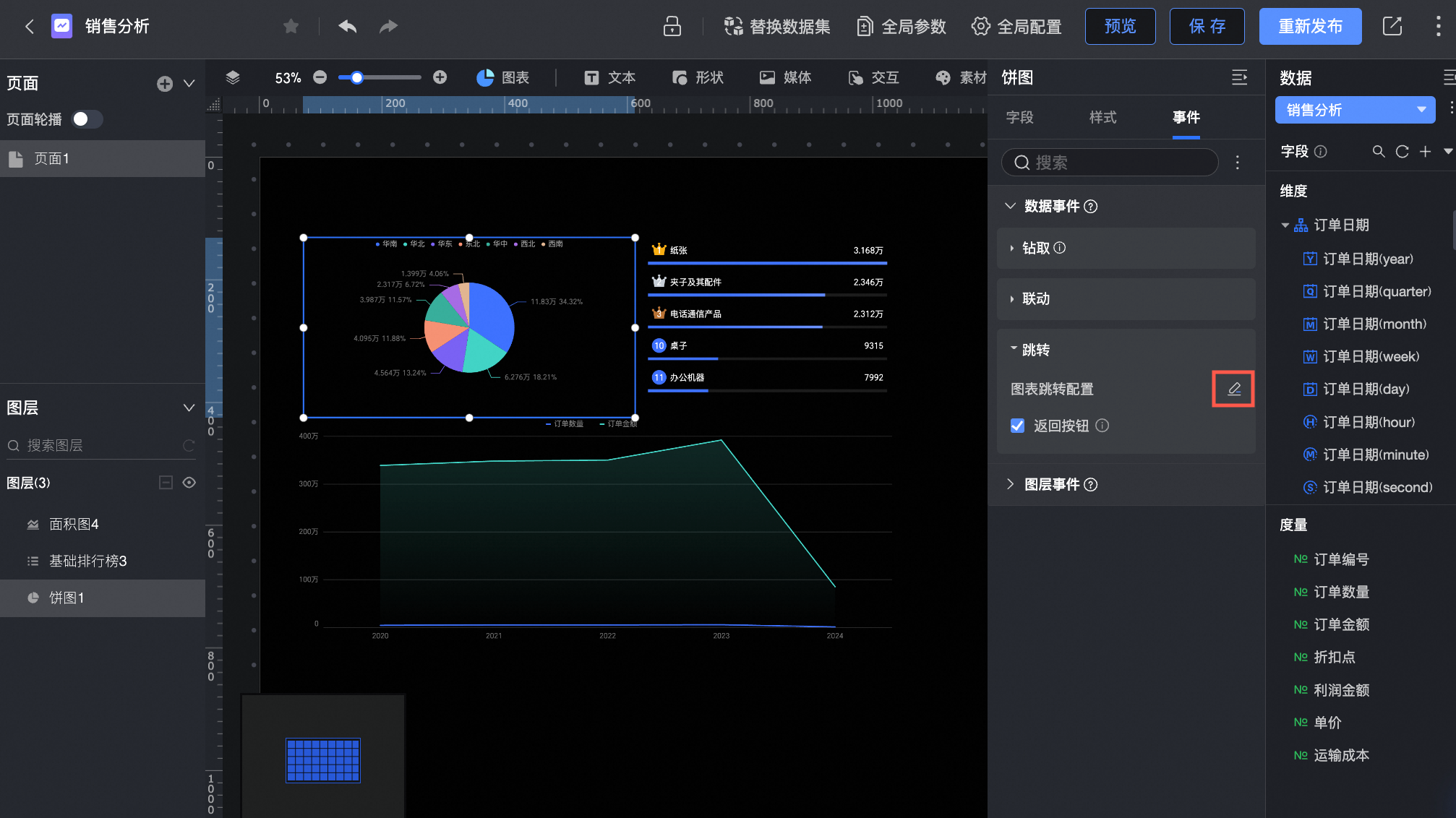The width and height of the screenshot is (1456, 818).
Task: Click the 重新发布 button
Action: tap(1310, 27)
